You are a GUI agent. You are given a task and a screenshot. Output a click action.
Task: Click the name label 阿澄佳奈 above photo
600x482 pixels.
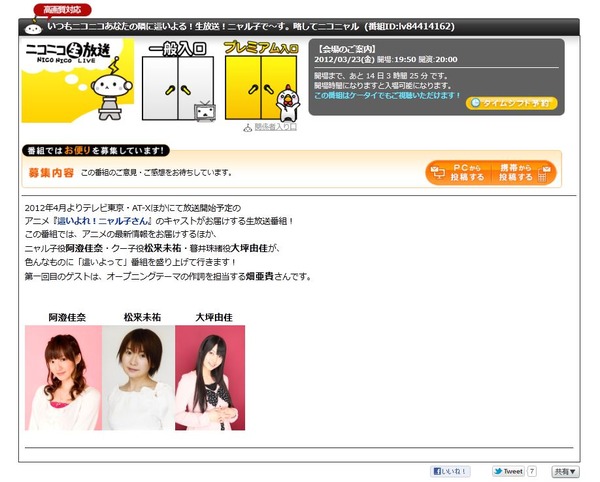[x=67, y=317]
